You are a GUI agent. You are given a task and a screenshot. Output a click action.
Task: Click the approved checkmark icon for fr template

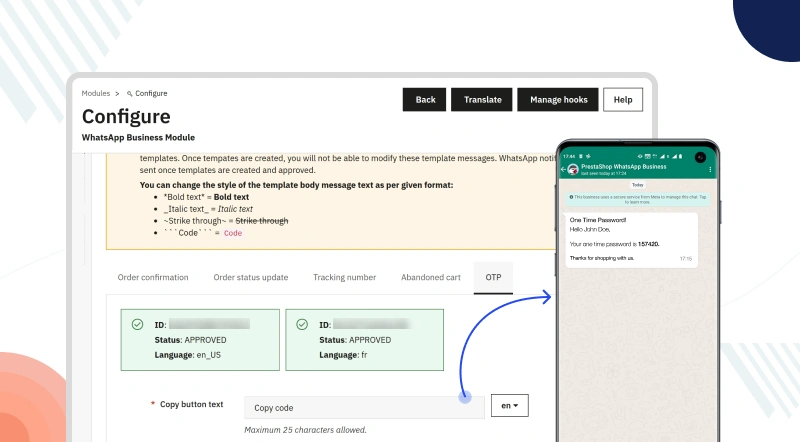click(x=302, y=324)
